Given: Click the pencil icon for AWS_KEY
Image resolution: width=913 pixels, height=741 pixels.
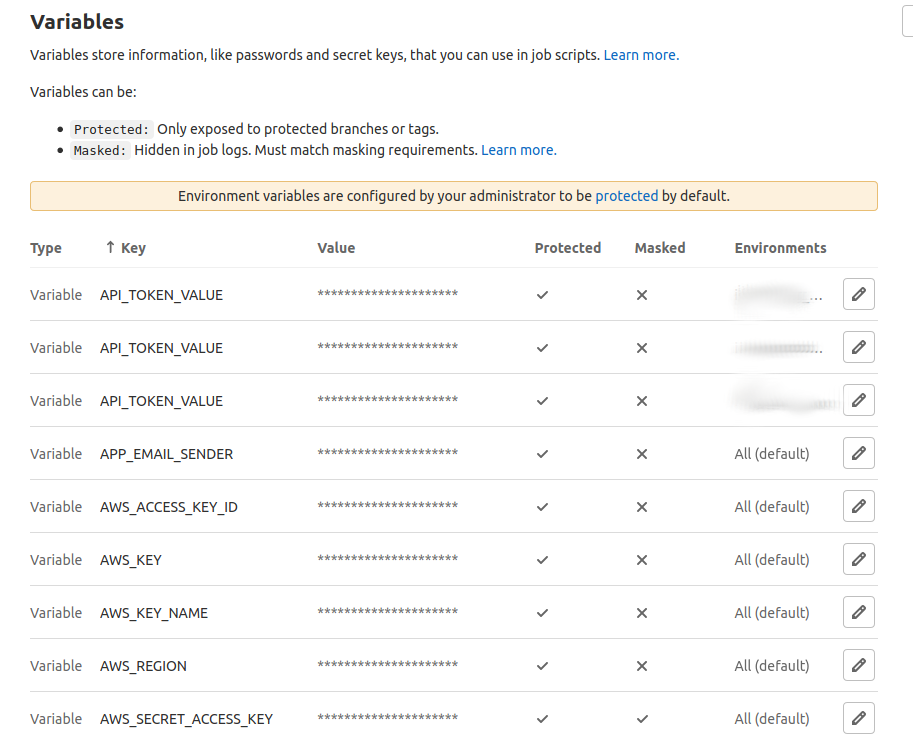Looking at the screenshot, I should 858,559.
